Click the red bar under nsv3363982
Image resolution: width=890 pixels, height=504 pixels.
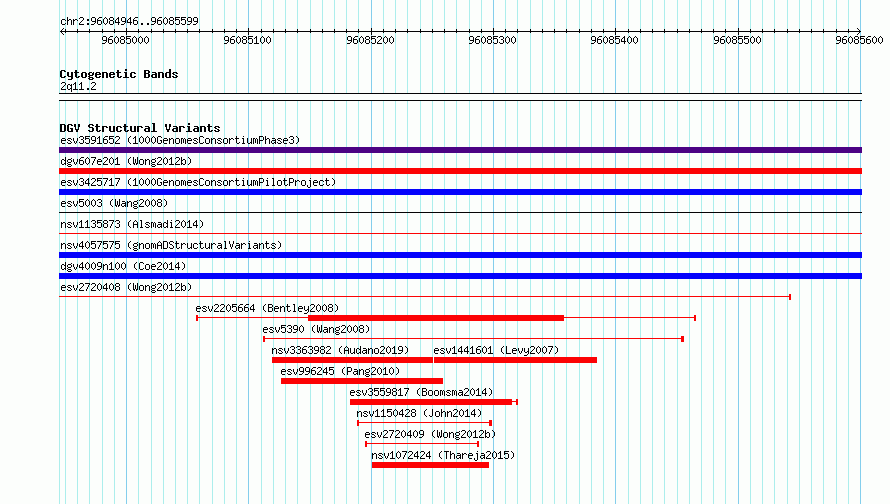(x=352, y=360)
